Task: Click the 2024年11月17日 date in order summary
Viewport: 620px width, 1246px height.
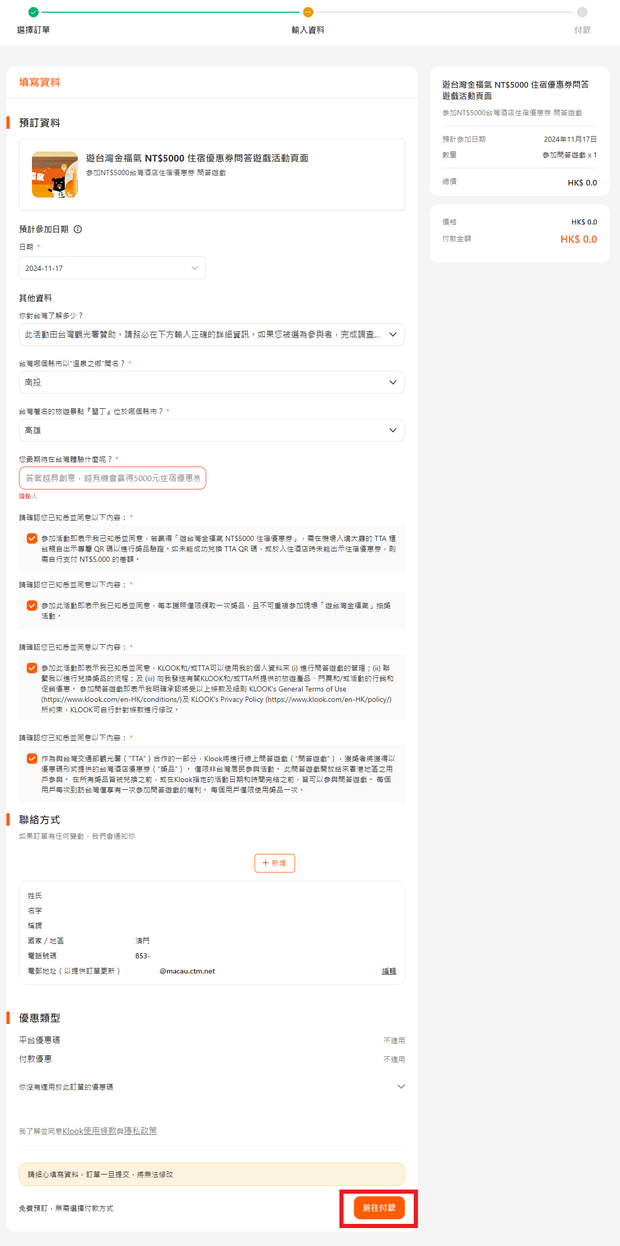Action: (x=570, y=139)
